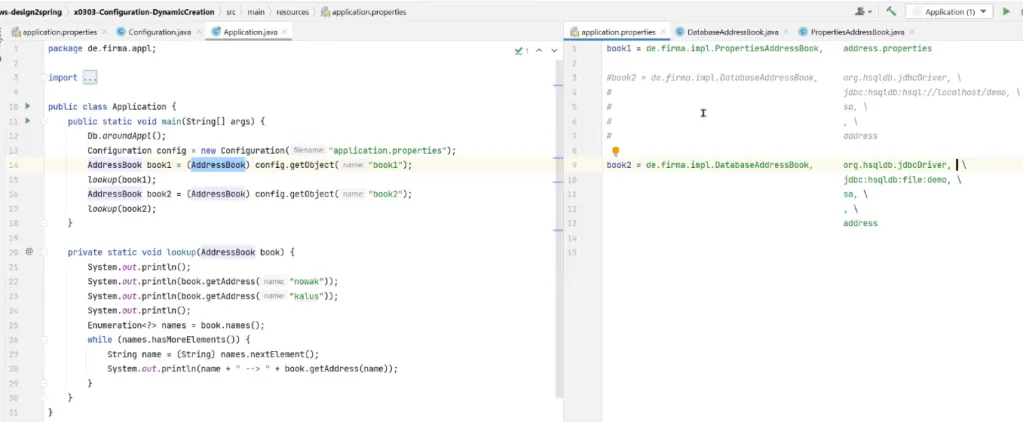Switch to the Configuration.java tab
Image resolution: width=1023 pixels, height=422 pixels.
point(160,31)
